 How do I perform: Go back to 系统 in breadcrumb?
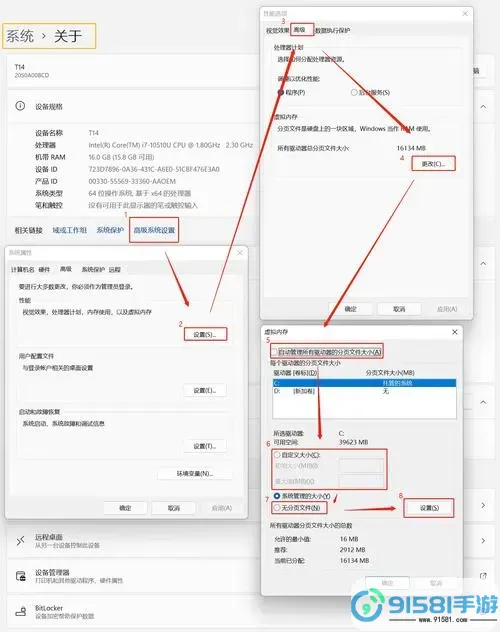pos(20,36)
